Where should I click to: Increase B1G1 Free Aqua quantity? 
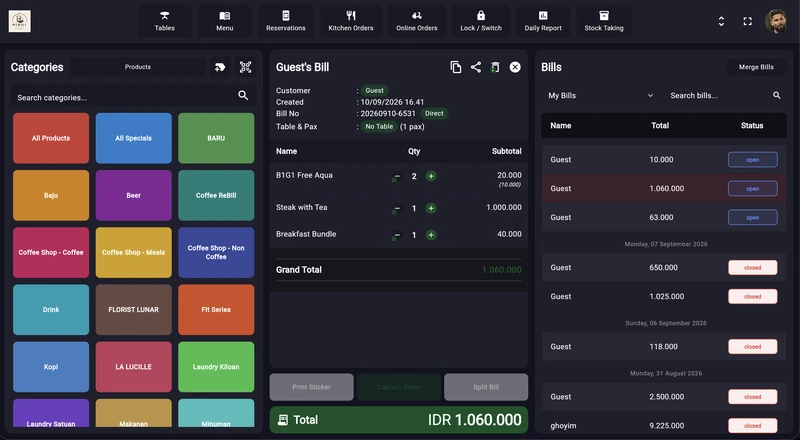click(431, 176)
